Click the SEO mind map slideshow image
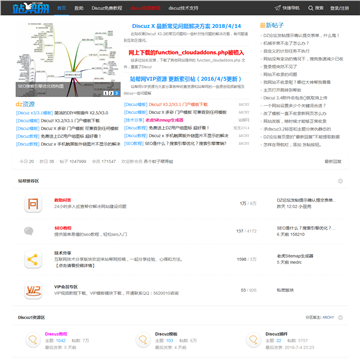 (68, 59)
